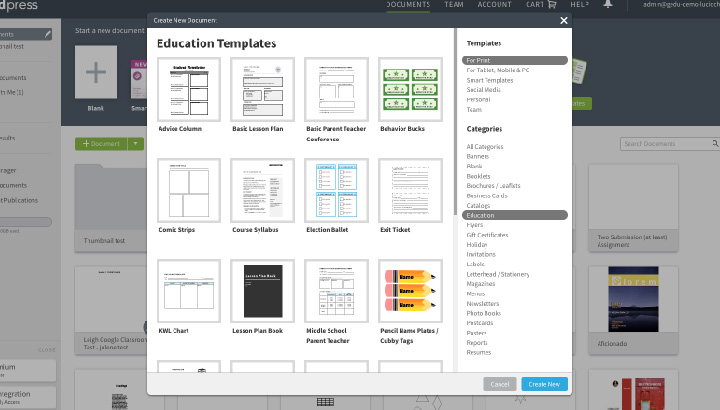Choose Brochures / Leaflets category
Image resolution: width=720 pixels, height=410 pixels.
click(493, 186)
